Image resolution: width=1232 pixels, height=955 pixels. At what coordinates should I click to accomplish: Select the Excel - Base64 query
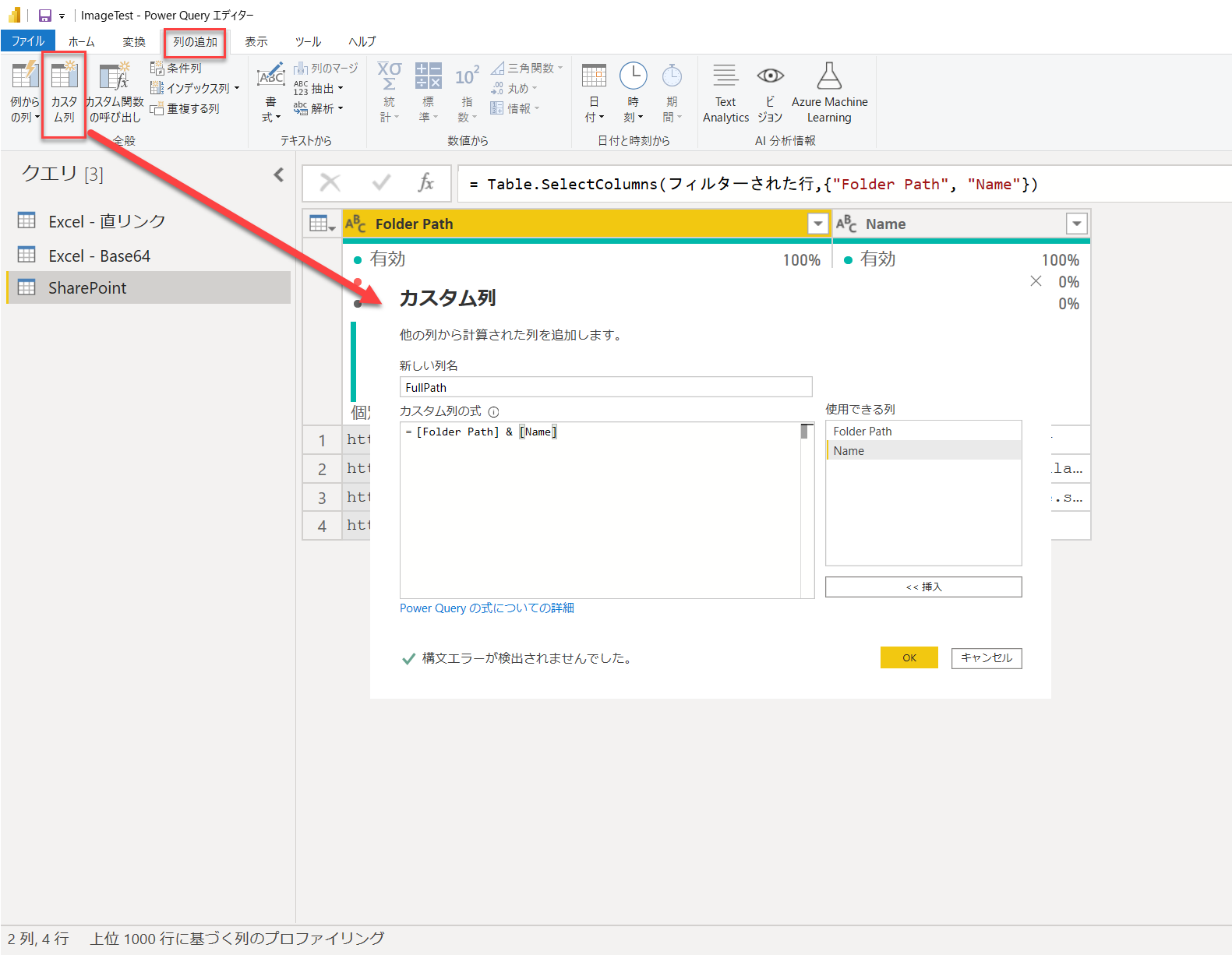(148, 255)
